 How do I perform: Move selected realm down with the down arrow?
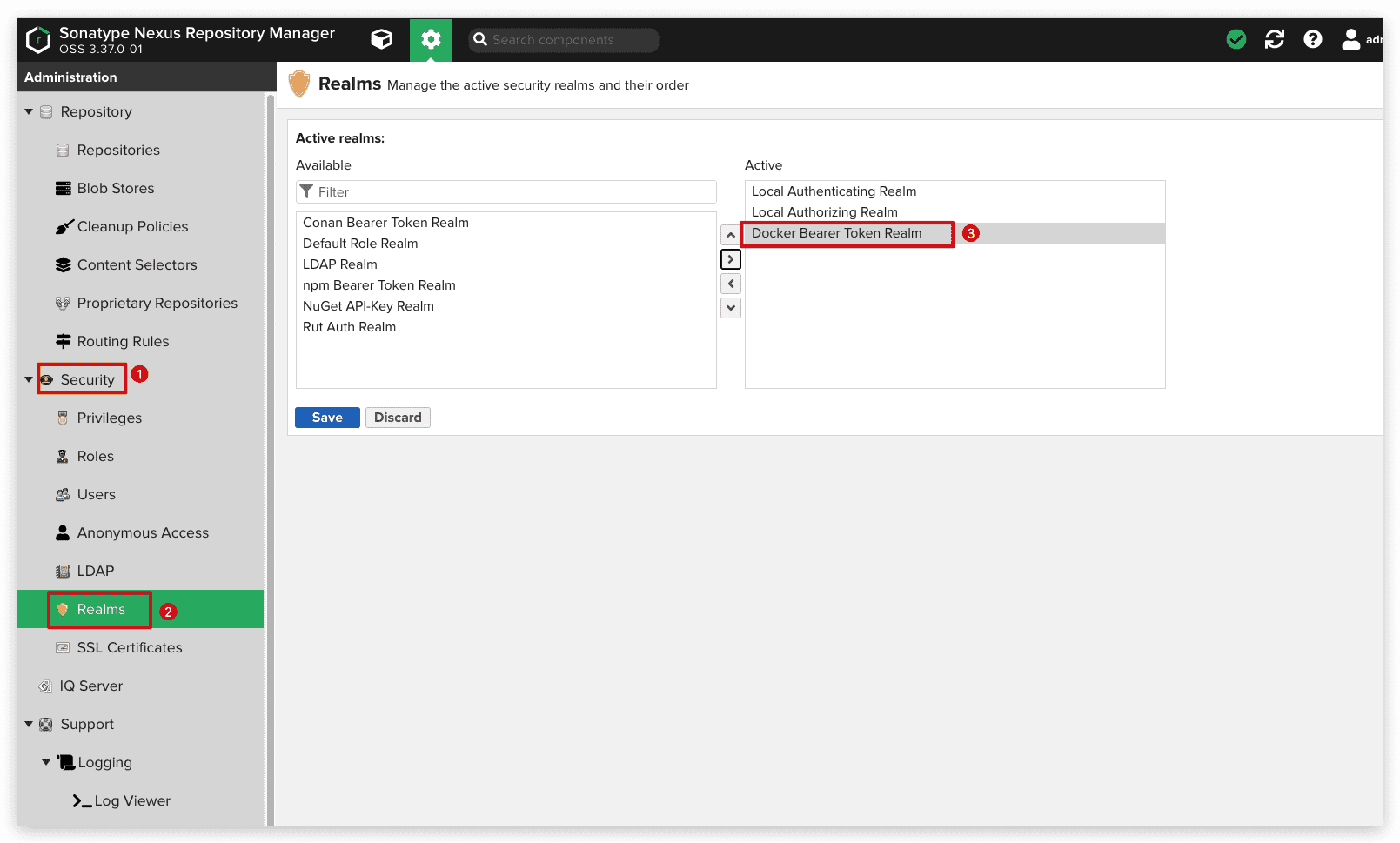731,307
